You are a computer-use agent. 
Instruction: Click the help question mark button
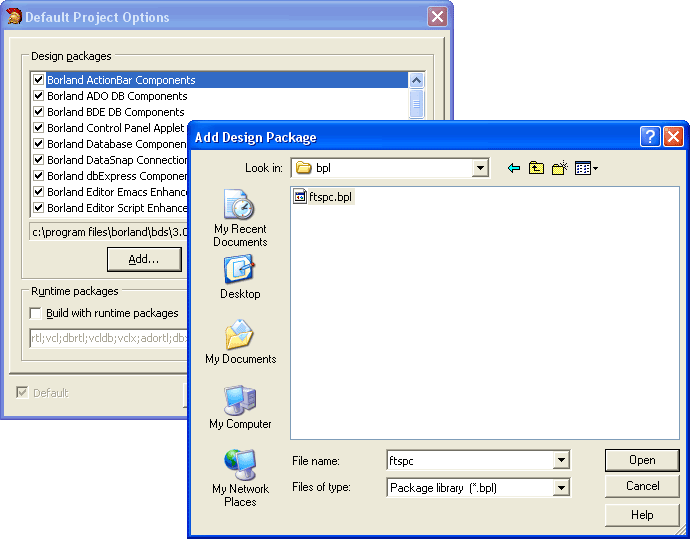click(x=650, y=137)
